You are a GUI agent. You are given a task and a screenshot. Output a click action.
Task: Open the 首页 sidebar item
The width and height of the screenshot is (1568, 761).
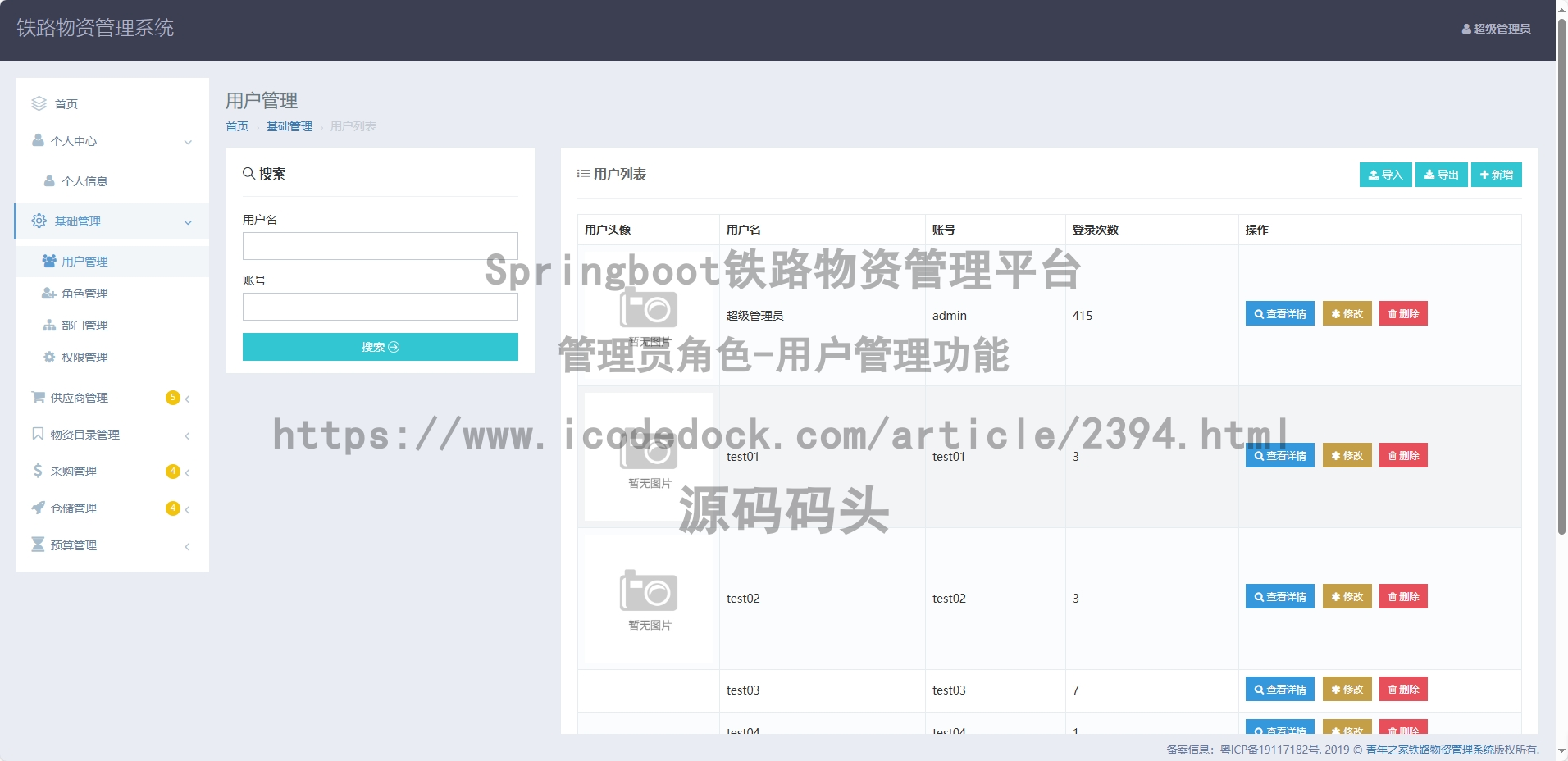[x=112, y=103]
